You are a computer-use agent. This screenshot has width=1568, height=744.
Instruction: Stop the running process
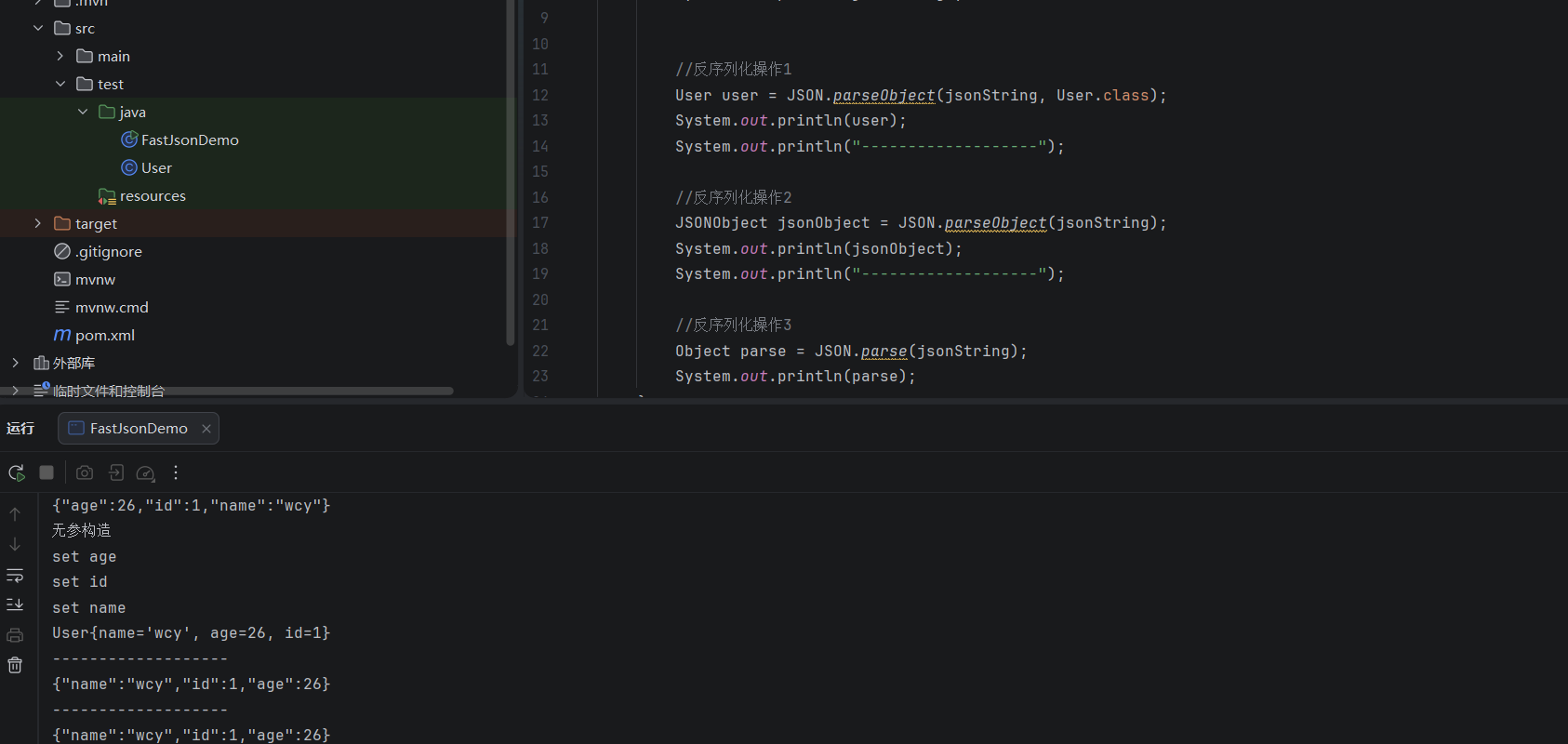point(47,472)
